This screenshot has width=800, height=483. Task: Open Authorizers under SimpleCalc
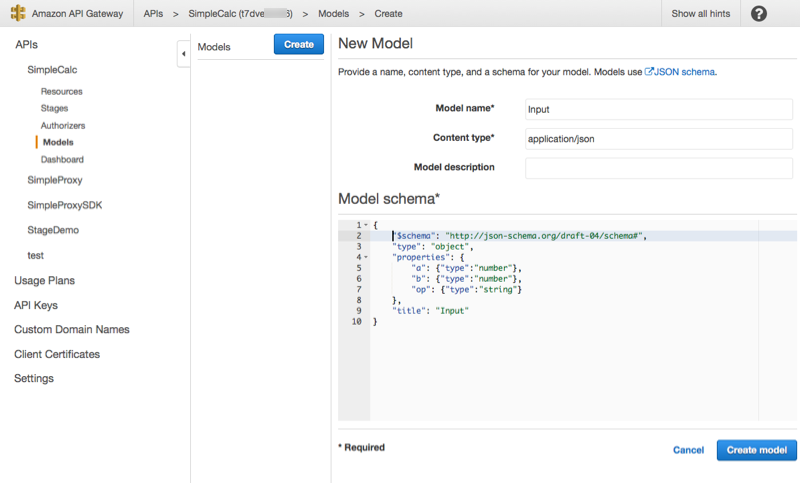click(x=63, y=125)
